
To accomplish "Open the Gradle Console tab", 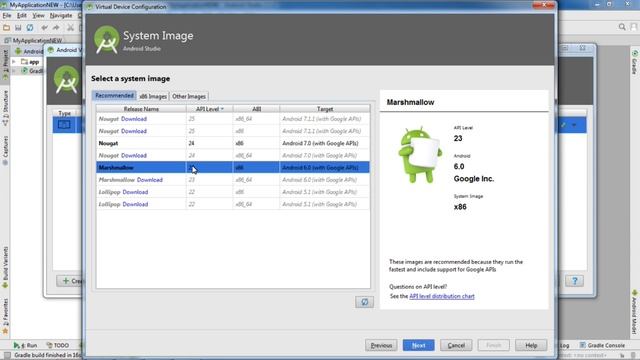I will (602, 345).
